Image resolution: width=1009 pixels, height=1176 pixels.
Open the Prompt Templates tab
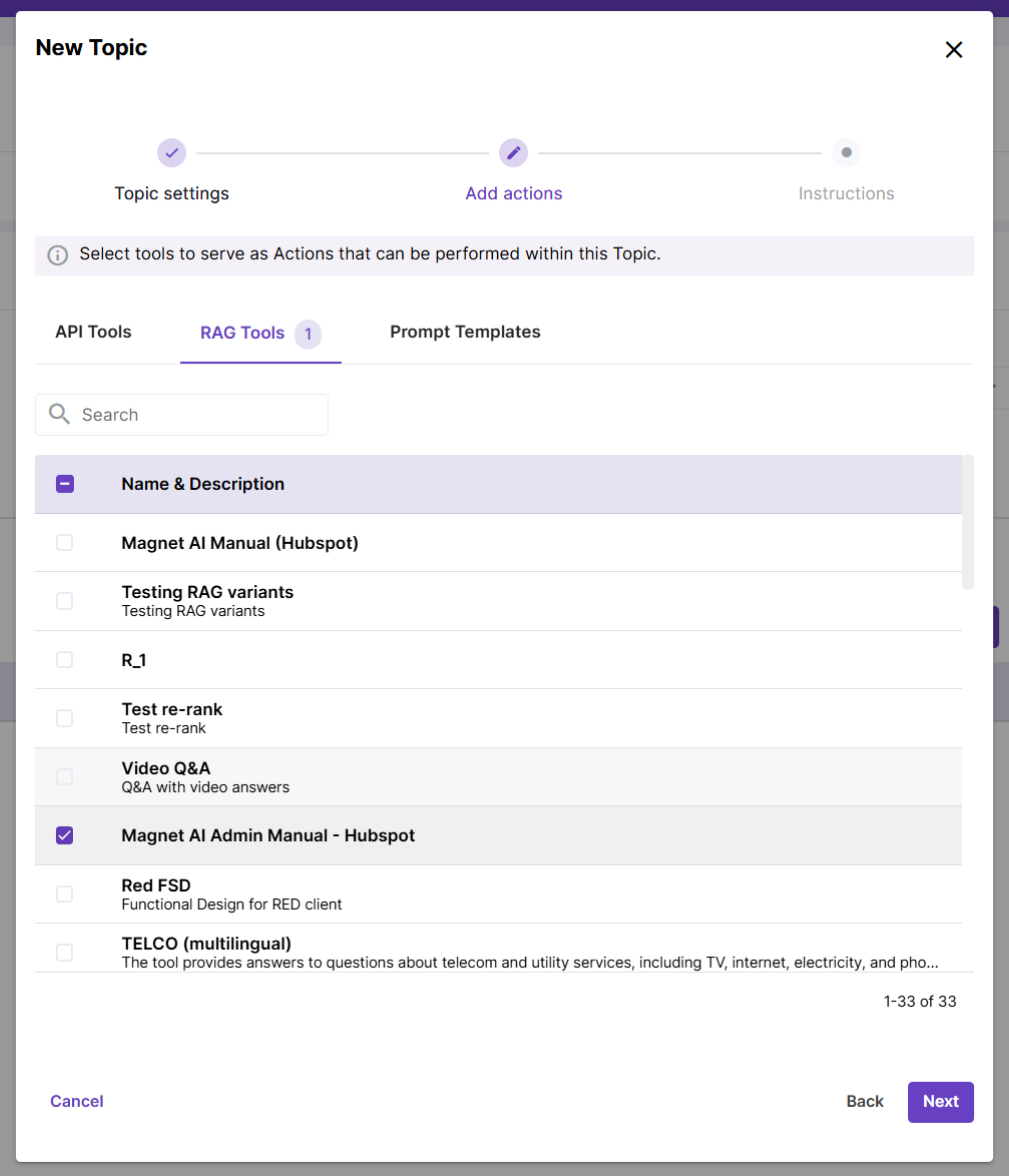pos(465,332)
